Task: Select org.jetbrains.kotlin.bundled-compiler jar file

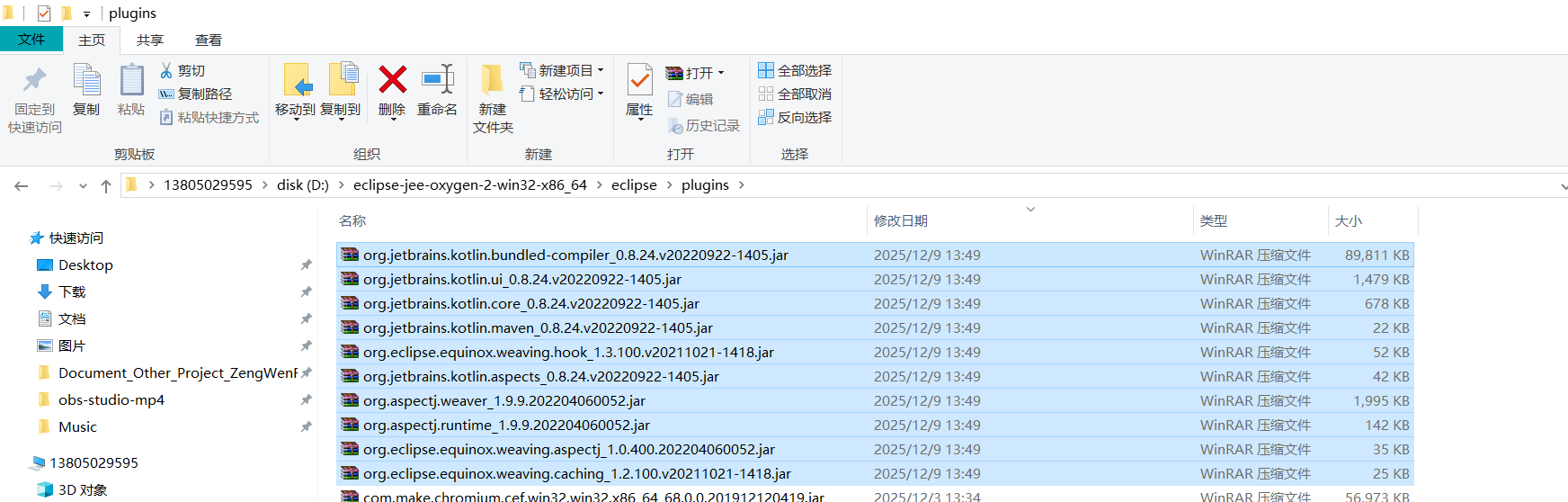Action: [875, 255]
